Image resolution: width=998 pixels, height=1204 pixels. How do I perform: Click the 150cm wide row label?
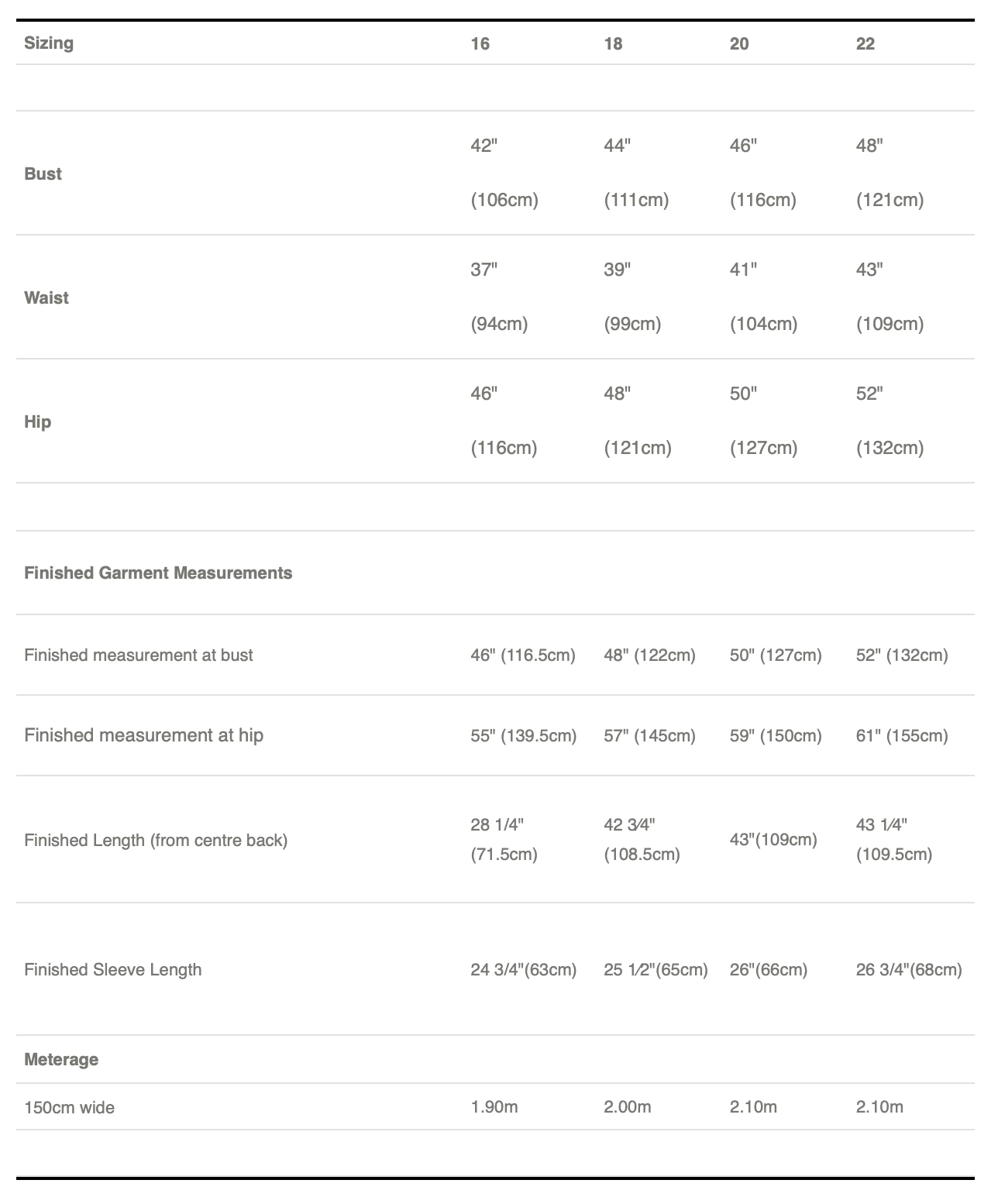(x=69, y=1108)
